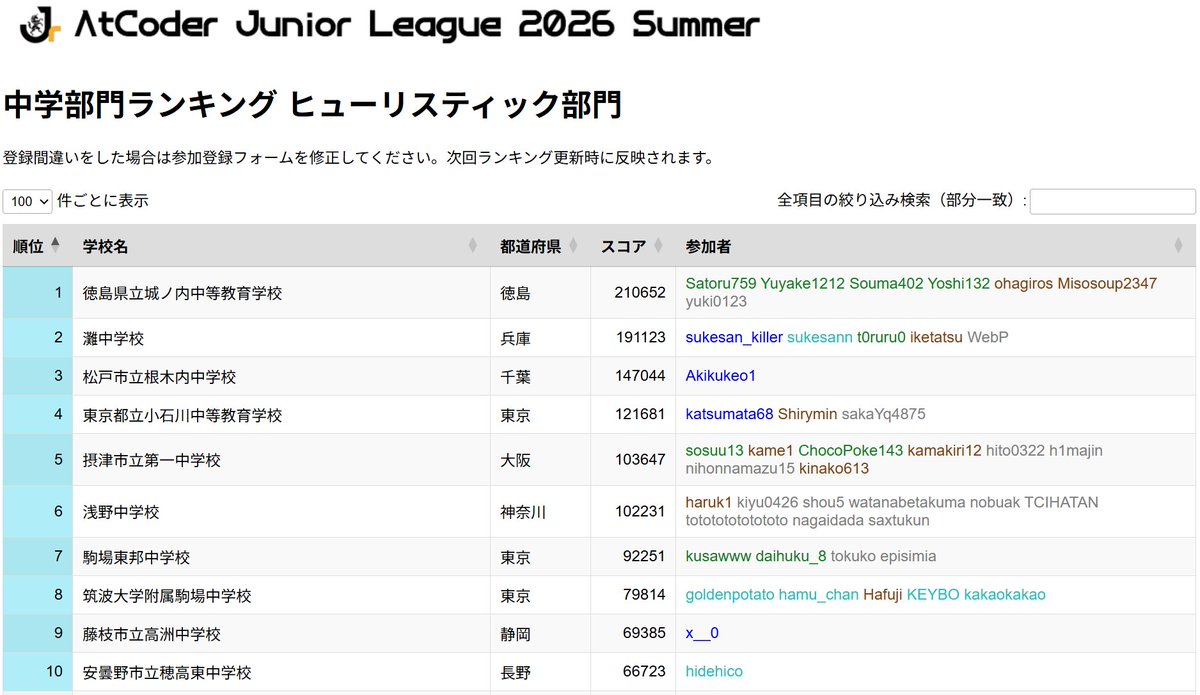
Task: Open participant iketatsu profile
Action: (x=936, y=337)
